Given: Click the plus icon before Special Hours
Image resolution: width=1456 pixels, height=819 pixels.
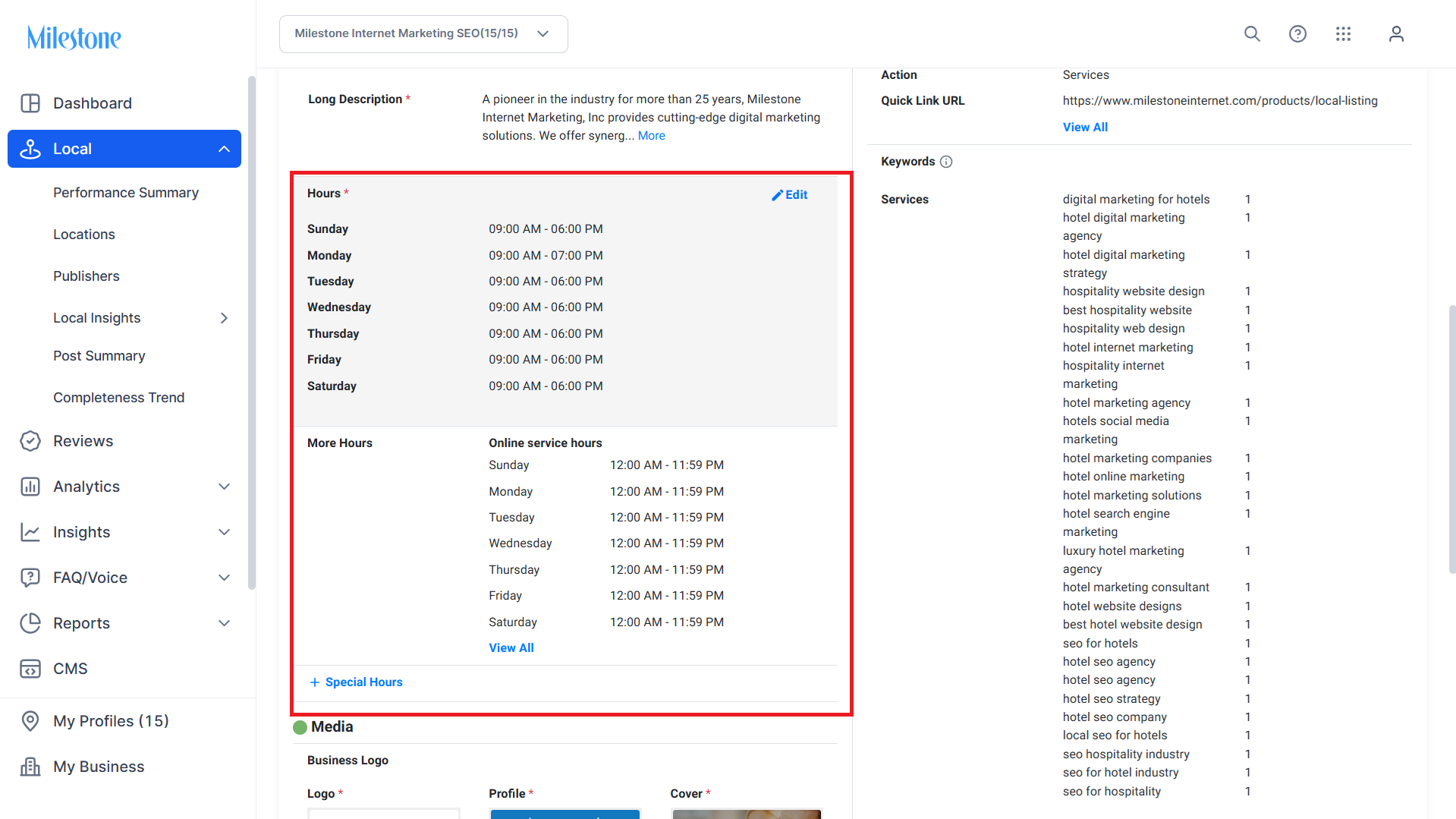Looking at the screenshot, I should tap(315, 682).
